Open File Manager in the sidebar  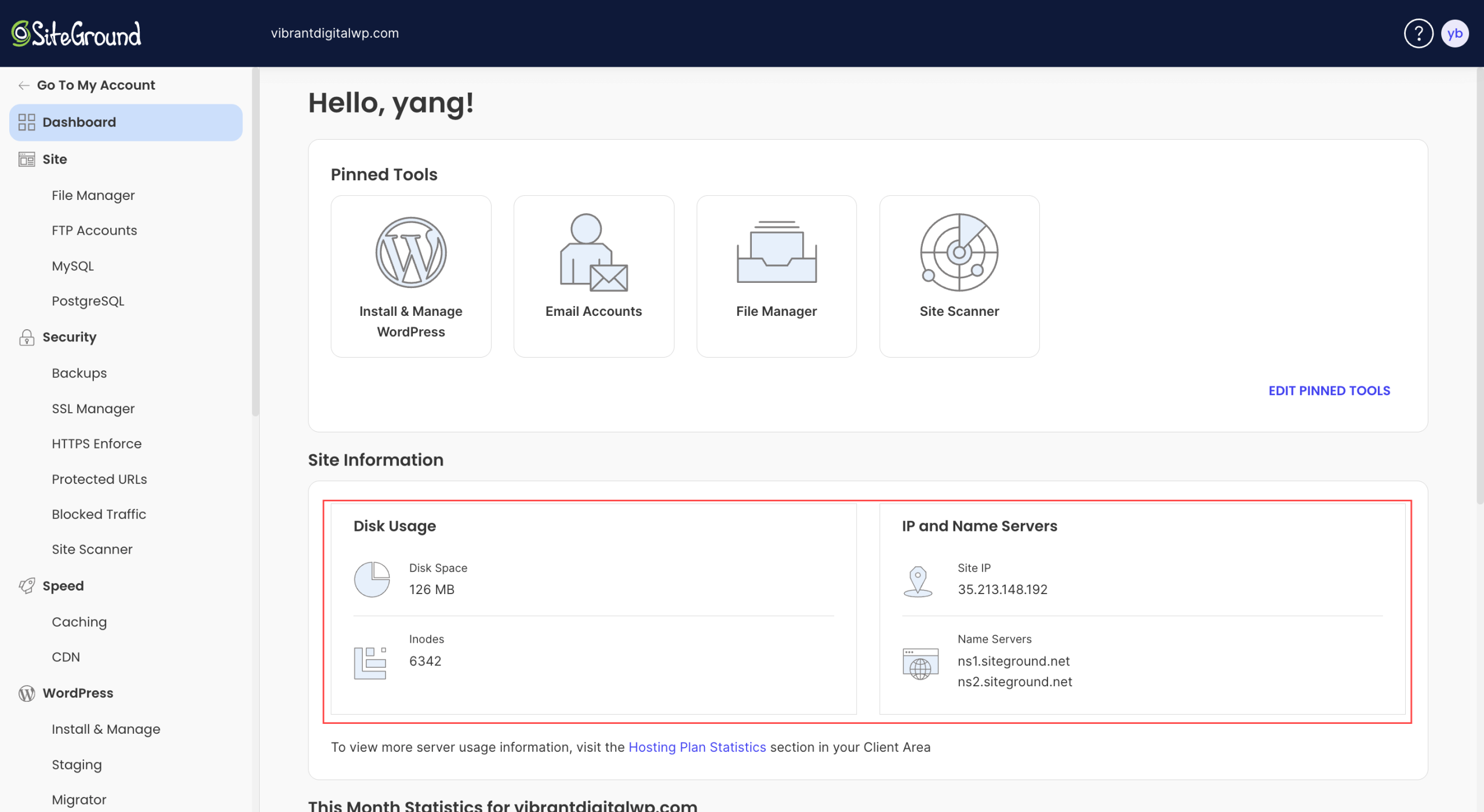coord(93,195)
